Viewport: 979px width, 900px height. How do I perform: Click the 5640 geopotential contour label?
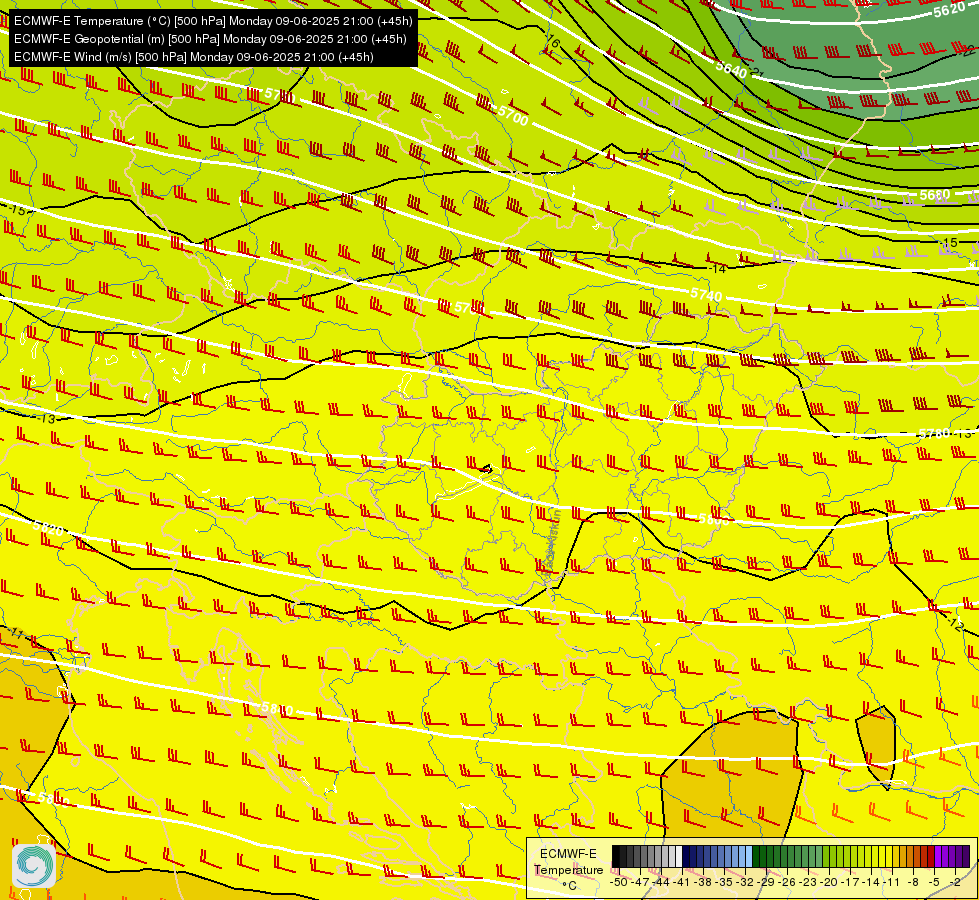click(x=731, y=69)
